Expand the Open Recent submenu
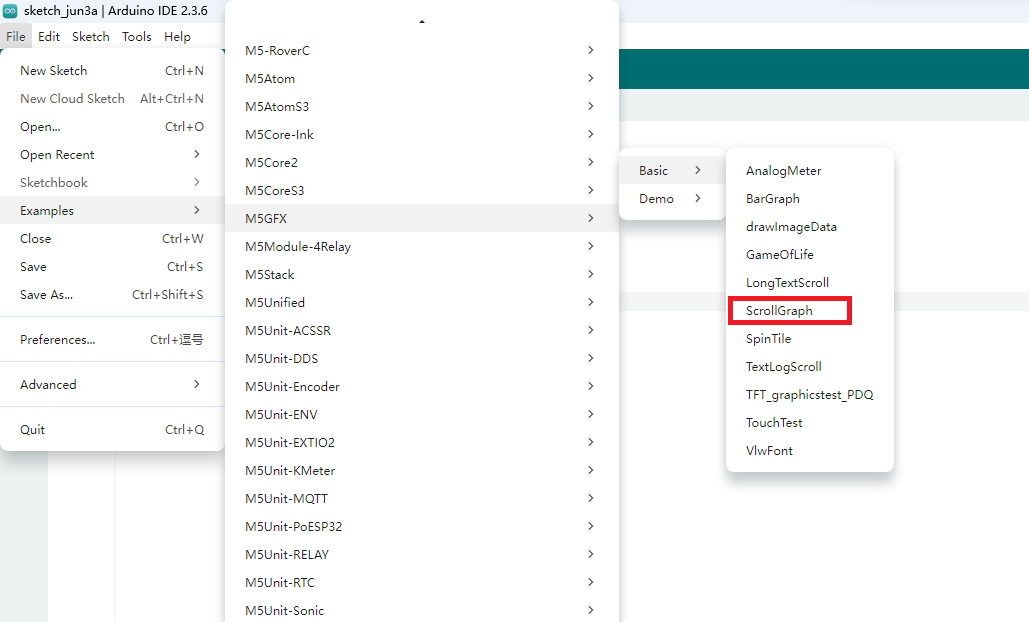 [112, 155]
